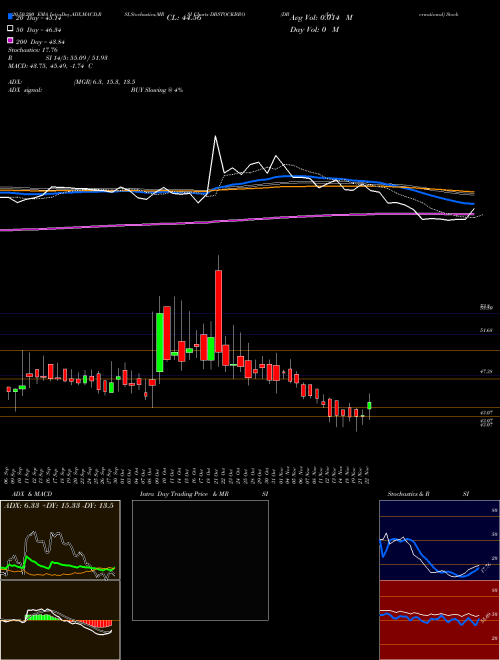Click the 'ADX: 6.33 +DY: 15.33 -DY: 13.5' header
The image size is (500, 660).
point(59,506)
